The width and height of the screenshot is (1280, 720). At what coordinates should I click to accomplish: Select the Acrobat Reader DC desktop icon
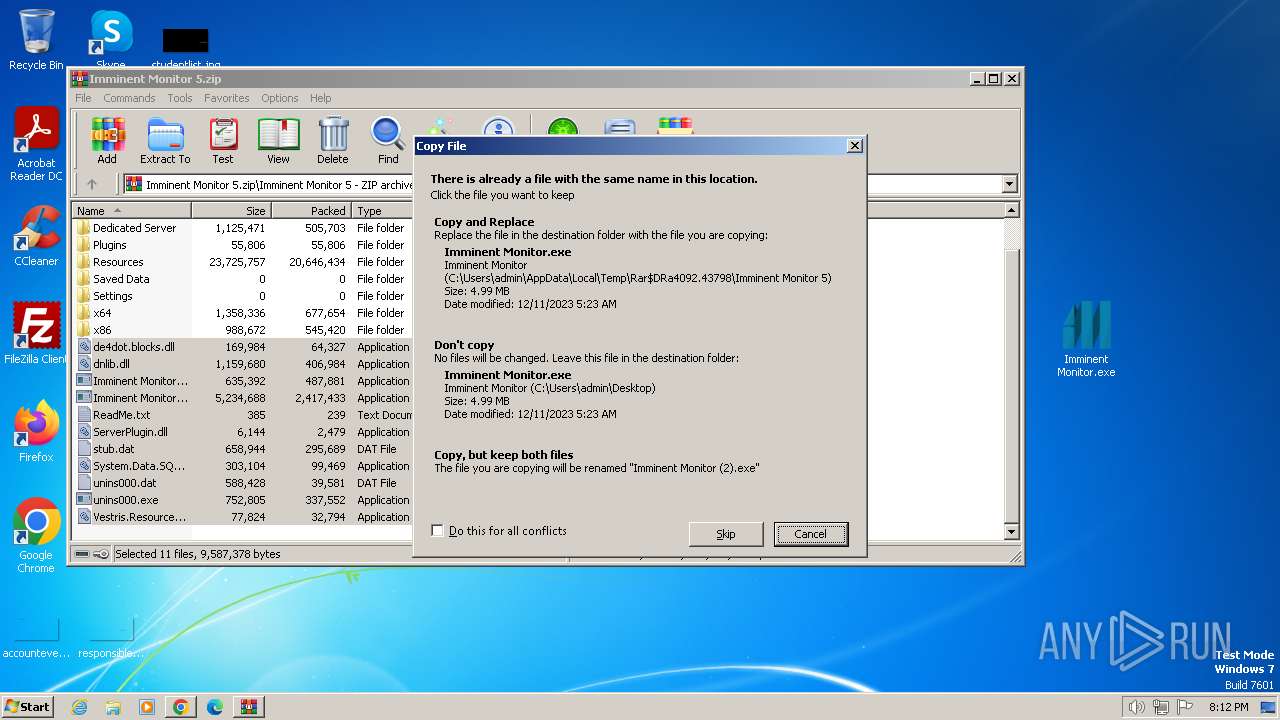pyautogui.click(x=36, y=145)
